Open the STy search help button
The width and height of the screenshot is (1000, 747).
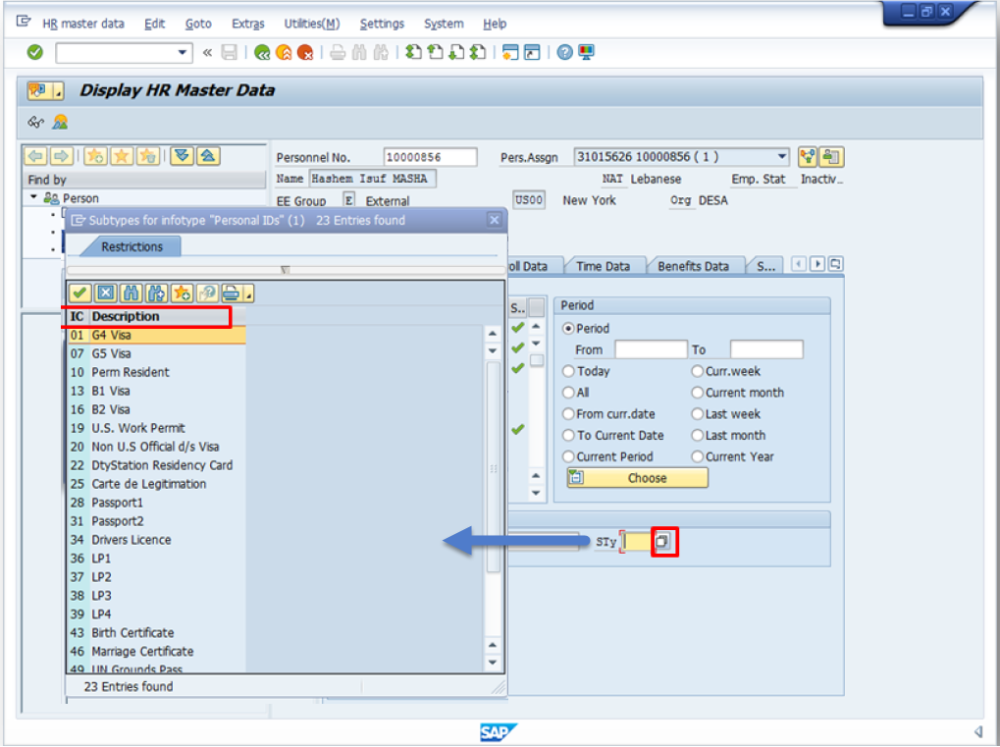(x=663, y=542)
